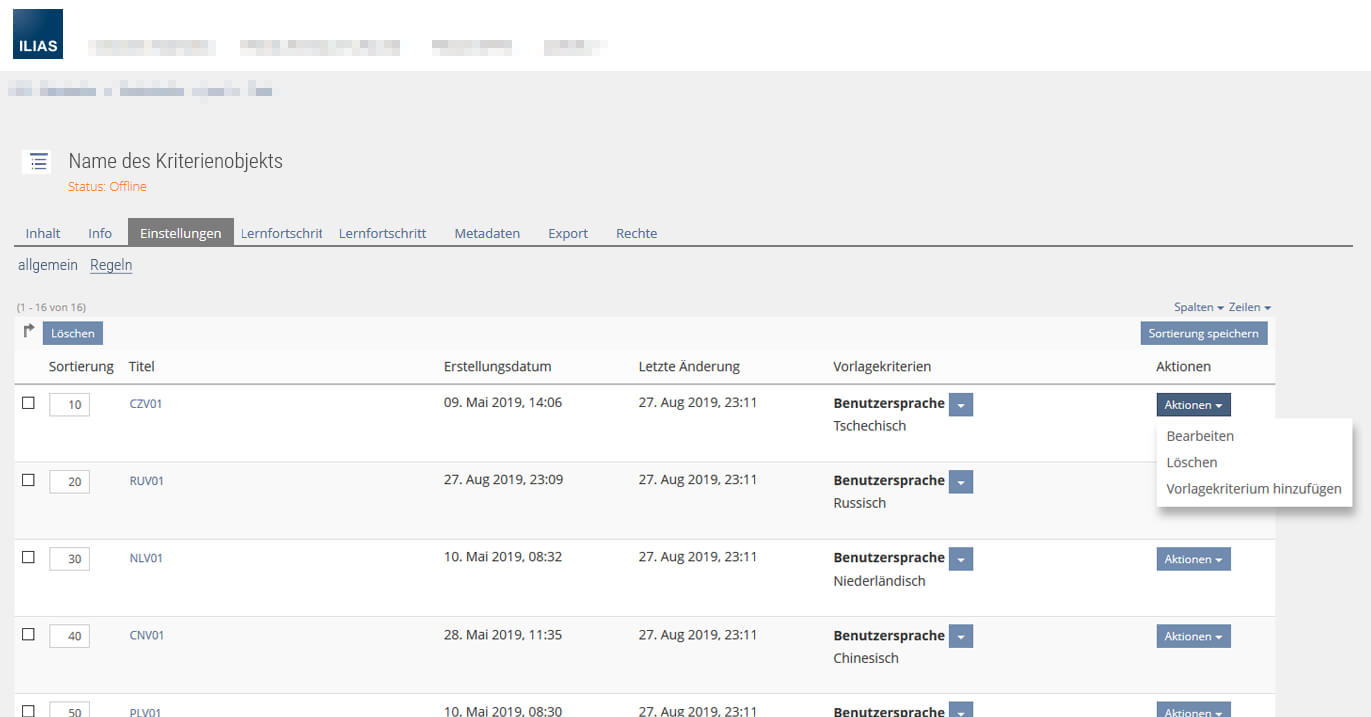
Task: Click the sort order field containing 20
Action: pyautogui.click(x=70, y=482)
